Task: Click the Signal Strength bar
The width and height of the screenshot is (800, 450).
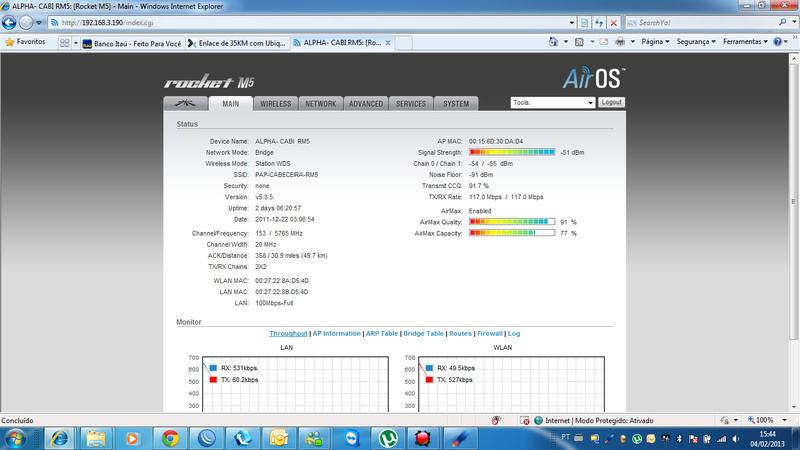Action: 512,152
